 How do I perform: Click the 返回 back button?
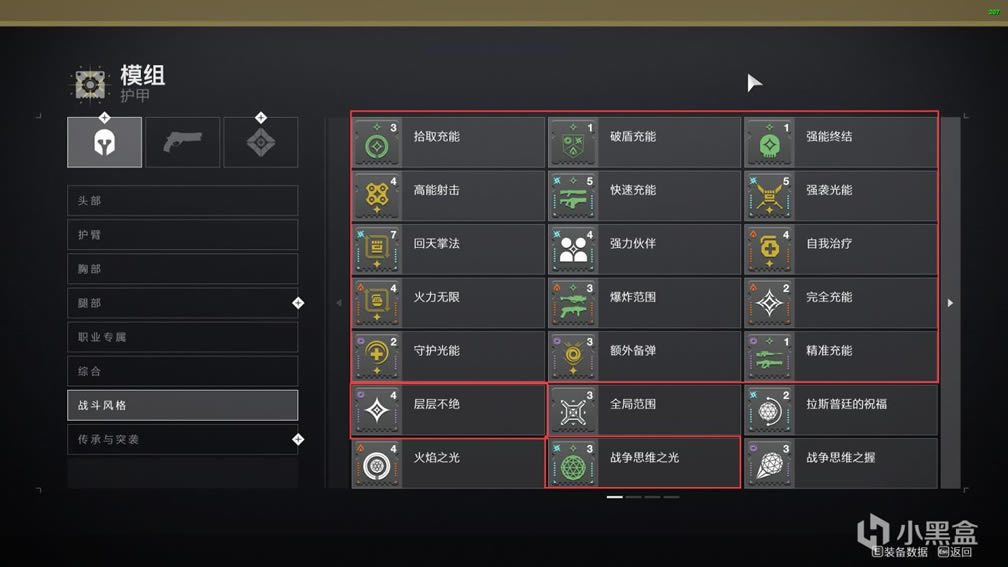click(x=955, y=552)
